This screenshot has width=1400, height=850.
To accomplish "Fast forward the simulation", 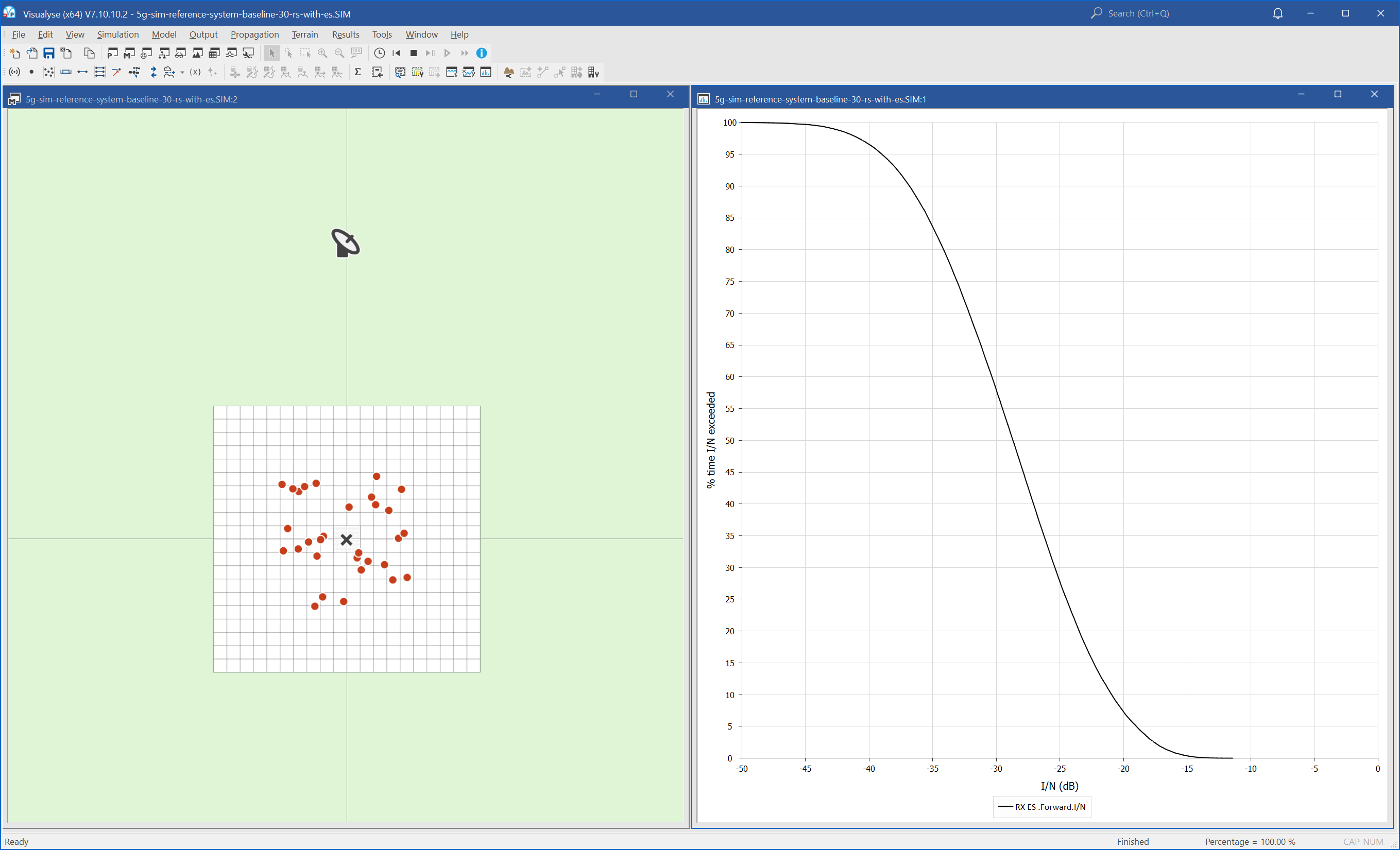I will 465,54.
